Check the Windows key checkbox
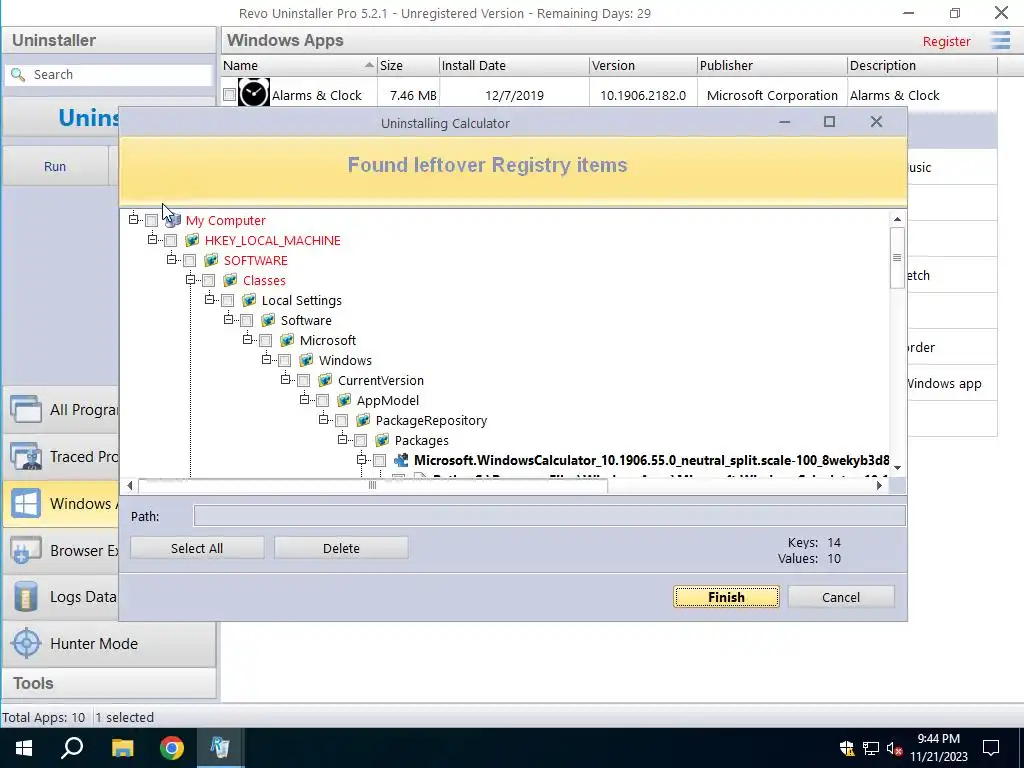The height and width of the screenshot is (768, 1024). click(x=284, y=361)
